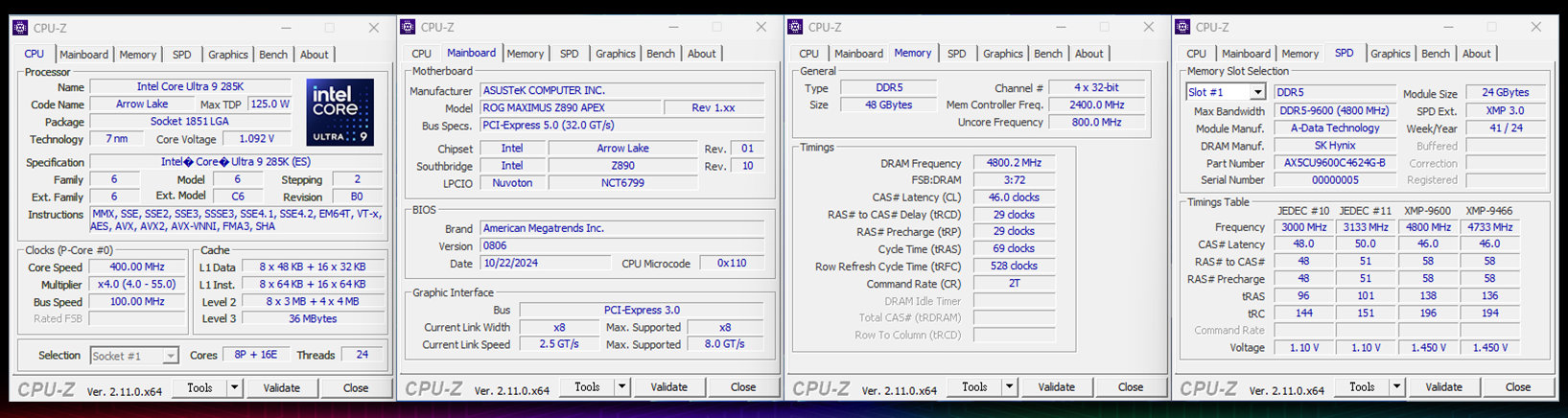Screen dimensions: 1568x418
Task: Click the CPU-Z title icon in the SPD window
Action: 1182,27
